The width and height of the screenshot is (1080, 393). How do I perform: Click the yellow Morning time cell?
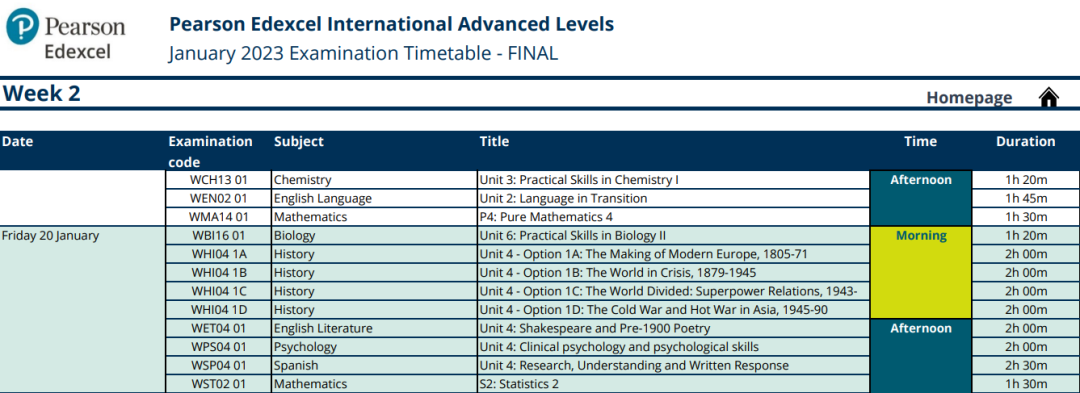click(x=921, y=273)
